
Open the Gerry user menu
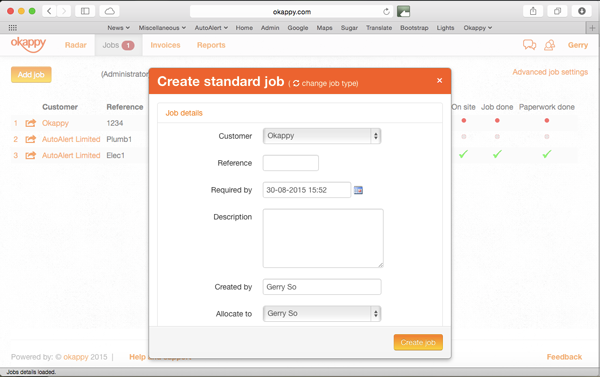pos(578,45)
